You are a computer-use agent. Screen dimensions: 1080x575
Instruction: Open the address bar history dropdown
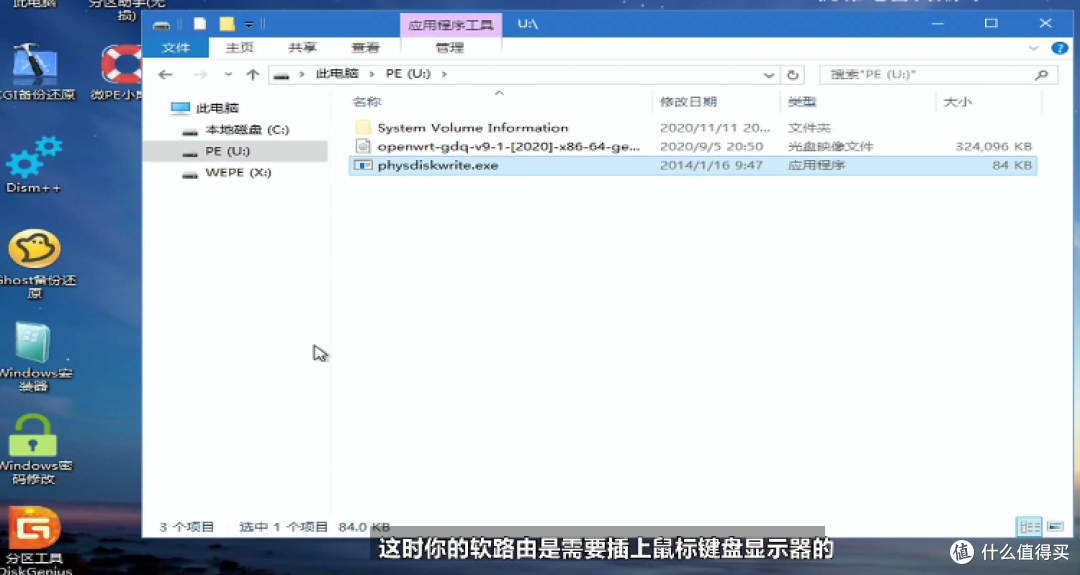(769, 74)
